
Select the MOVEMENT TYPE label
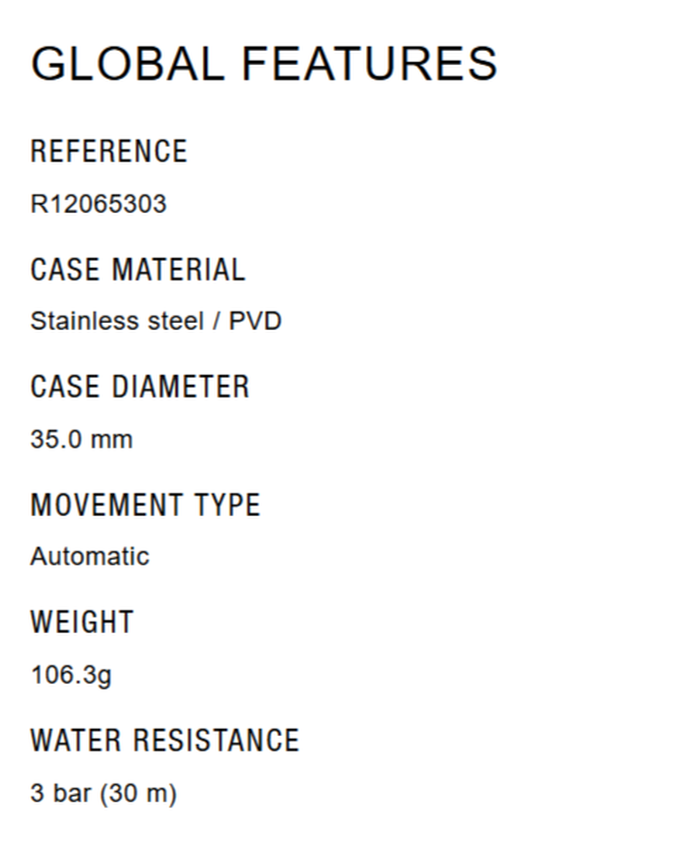[x=145, y=505]
